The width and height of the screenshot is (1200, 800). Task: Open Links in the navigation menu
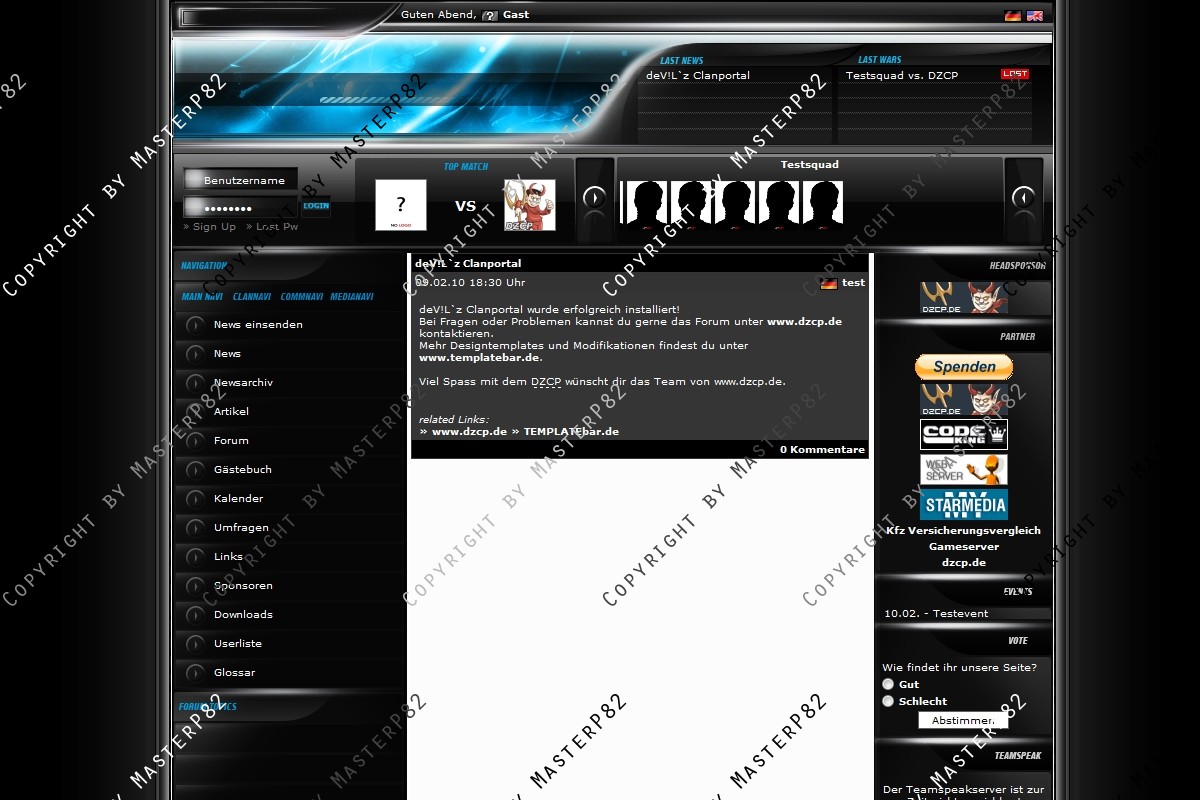click(x=228, y=557)
